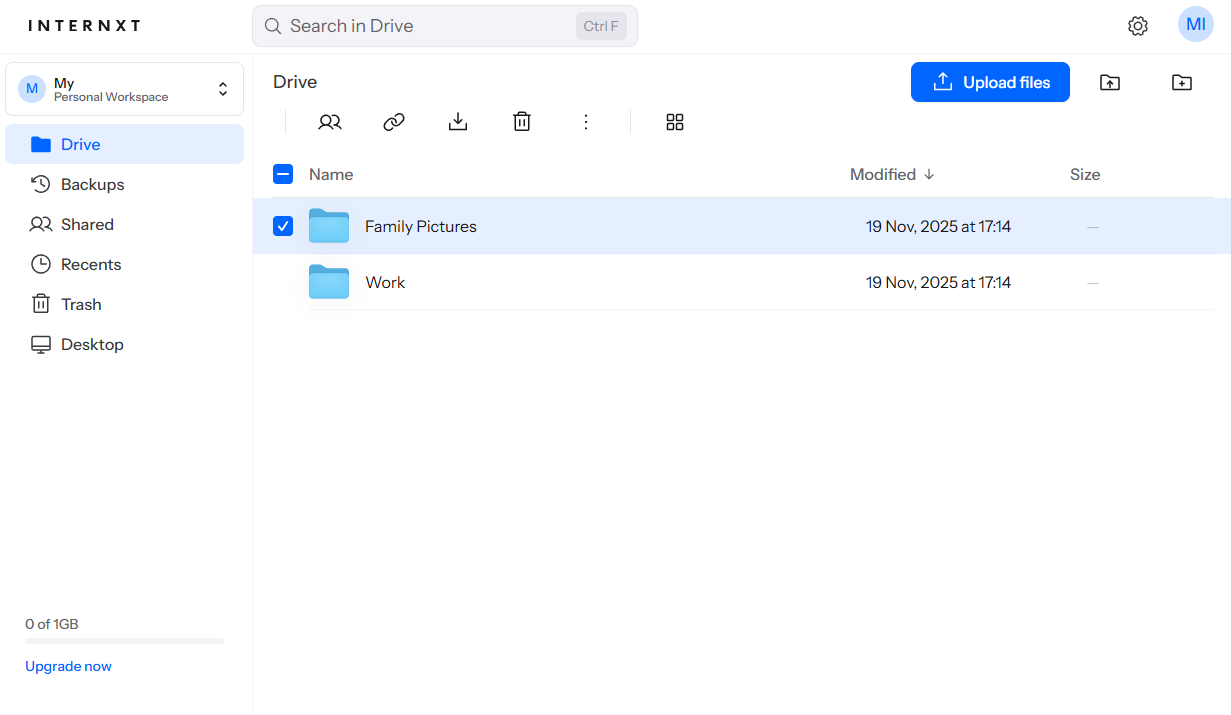Select the share with users icon
Viewport: 1231px width, 715px height.
(x=330, y=121)
